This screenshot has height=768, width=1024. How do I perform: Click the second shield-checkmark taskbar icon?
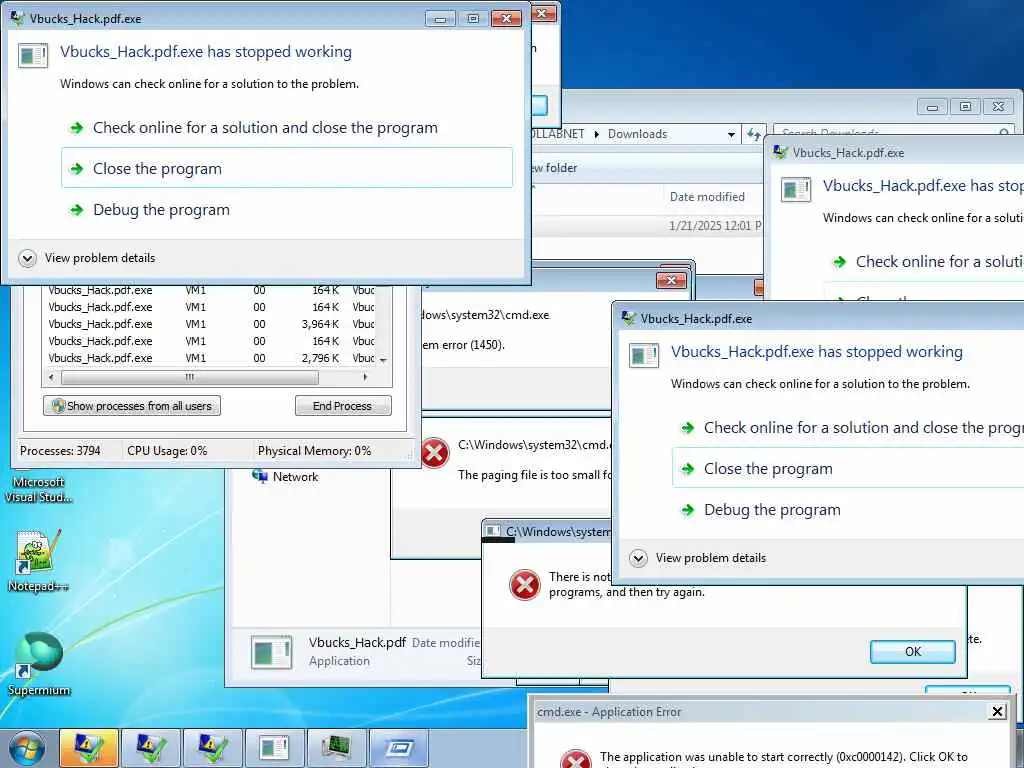(x=151, y=748)
